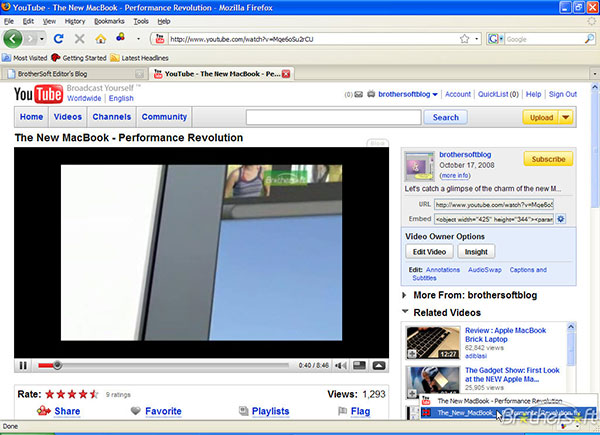This screenshot has height=435, width=600.
Task: Open the File menu
Action: coord(9,21)
